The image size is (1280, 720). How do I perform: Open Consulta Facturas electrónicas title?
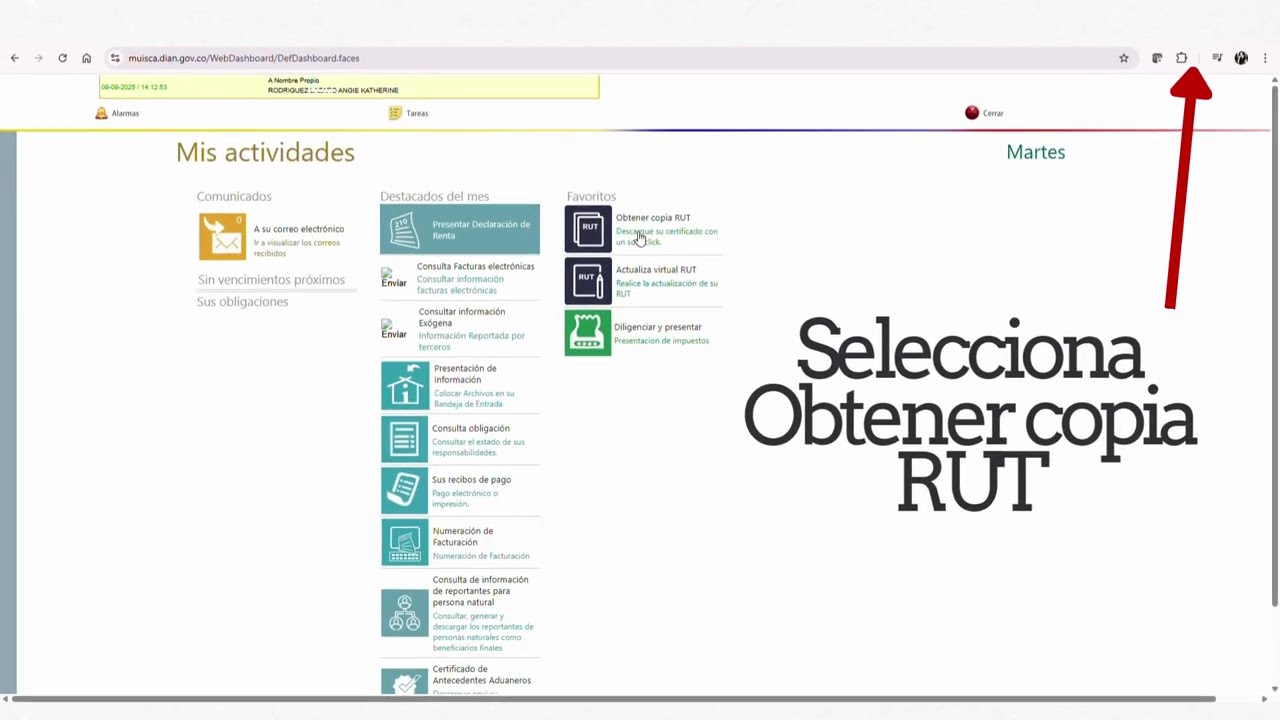(x=476, y=266)
